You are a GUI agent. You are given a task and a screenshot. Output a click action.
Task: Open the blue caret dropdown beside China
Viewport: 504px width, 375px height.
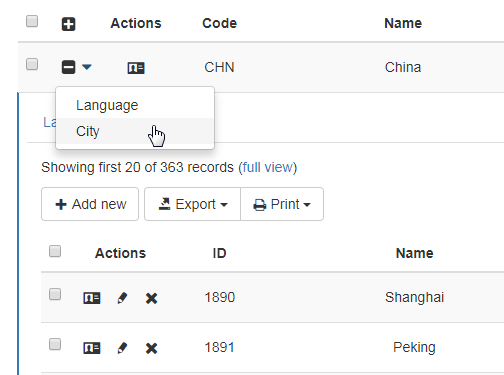pos(87,67)
